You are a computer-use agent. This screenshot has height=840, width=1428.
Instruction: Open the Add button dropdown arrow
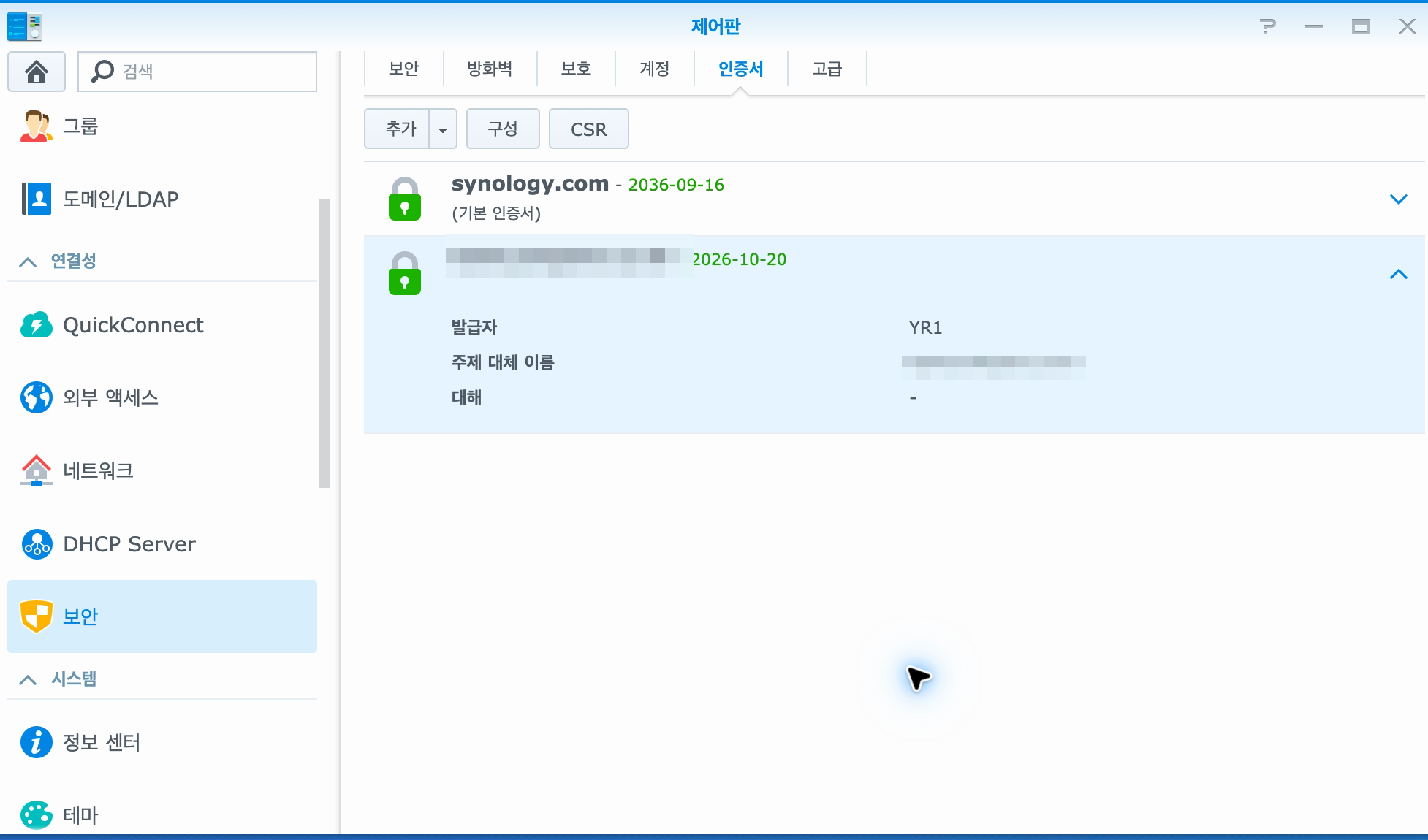[x=443, y=129]
